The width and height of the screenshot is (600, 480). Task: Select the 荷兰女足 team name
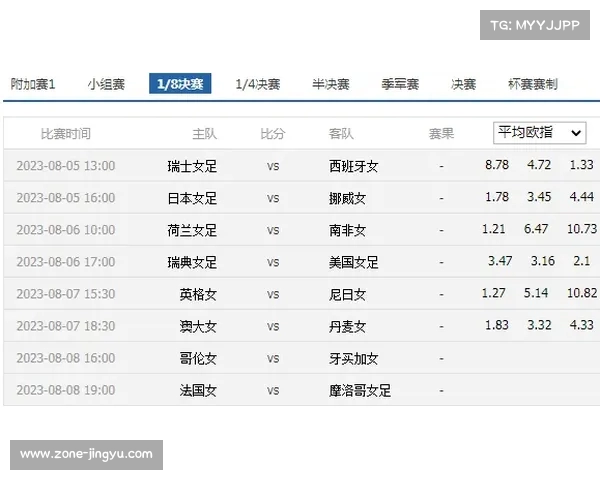[x=192, y=230]
